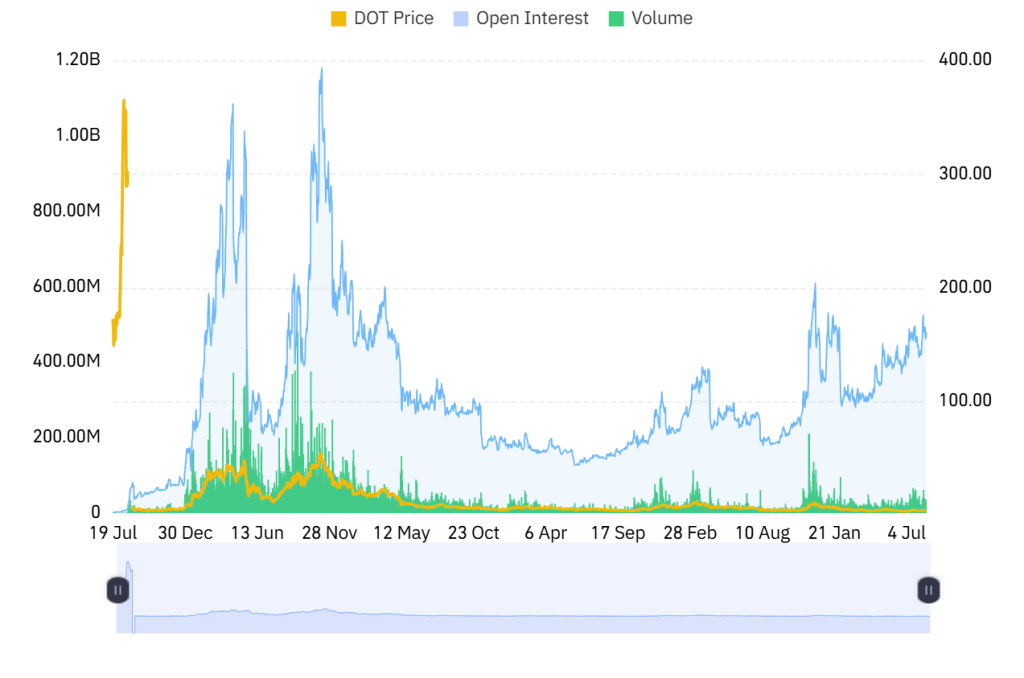Click the 200.00M left axis value

coord(67,436)
